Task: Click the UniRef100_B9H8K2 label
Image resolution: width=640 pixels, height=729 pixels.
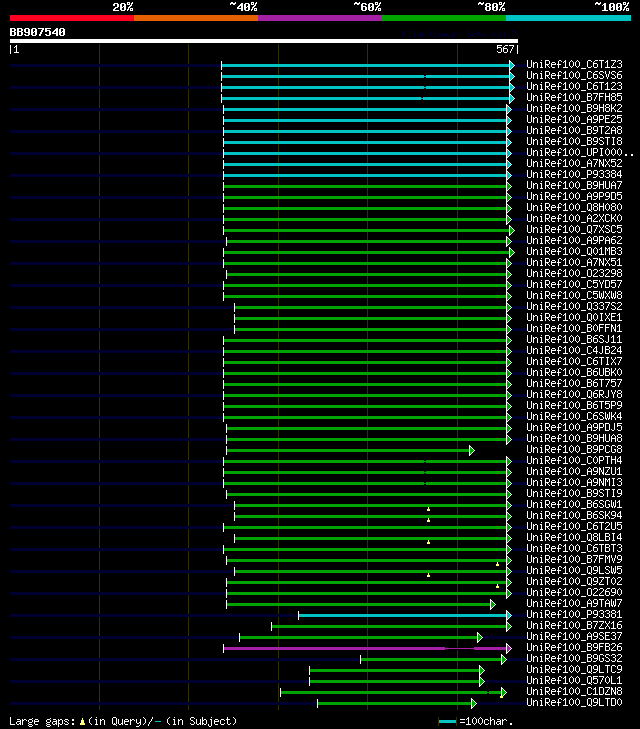Action: coord(574,108)
